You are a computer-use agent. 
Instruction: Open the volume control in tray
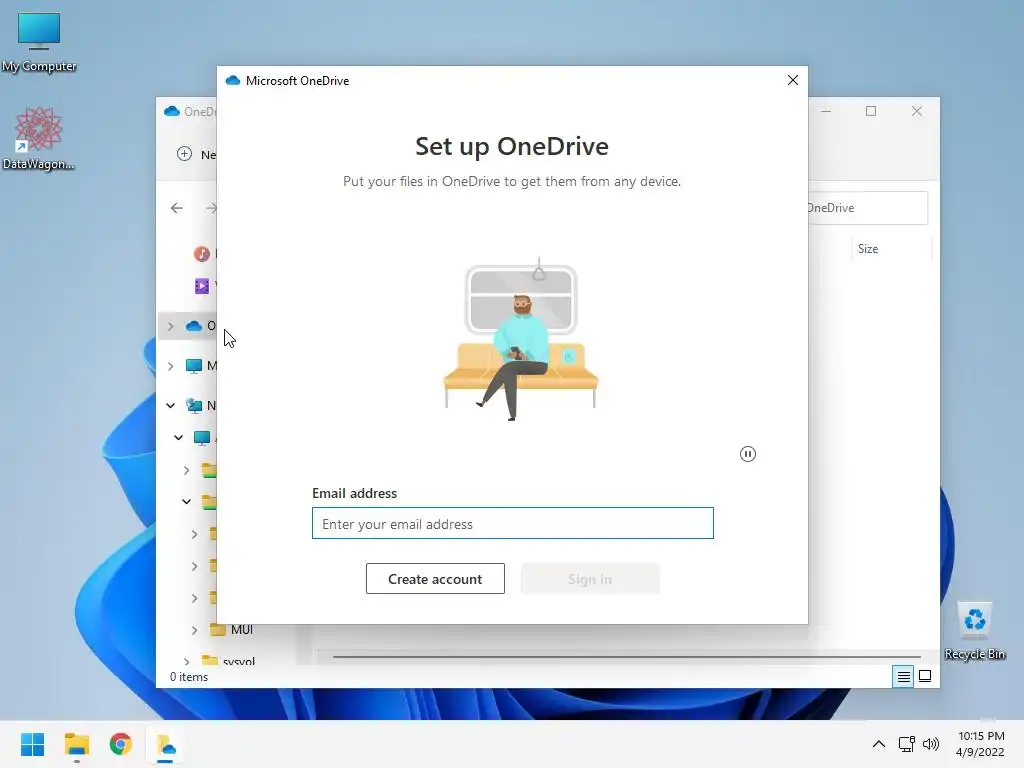click(x=931, y=744)
